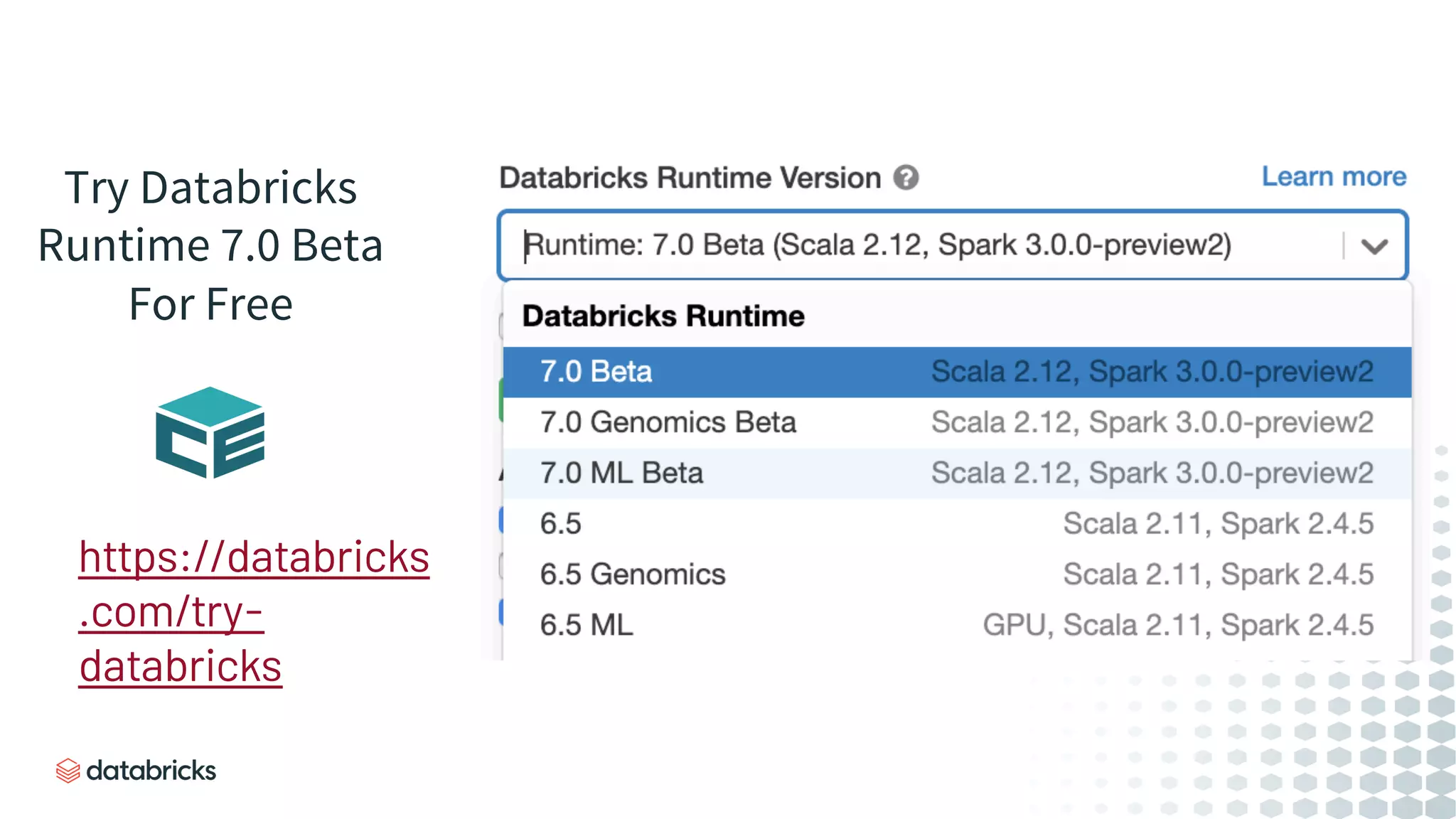Click the Try Databricks Runtime 7.0 Beta heading
This screenshot has height=819, width=1456.
[x=210, y=245]
